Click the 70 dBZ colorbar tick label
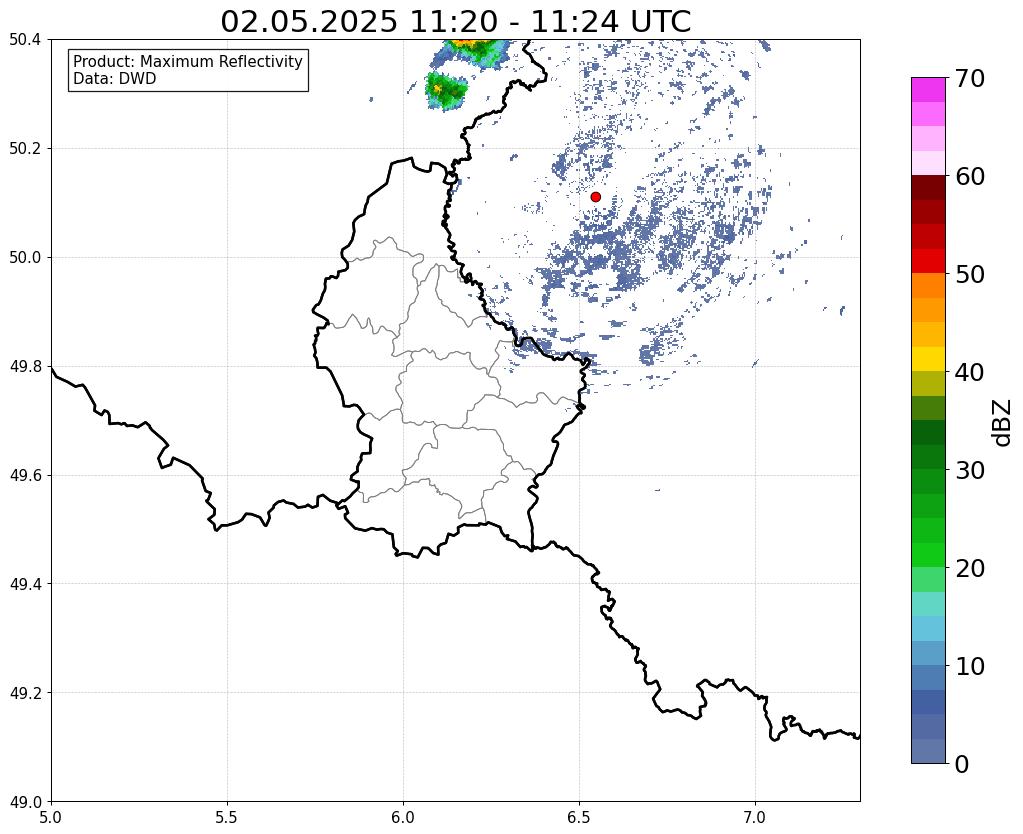1023x834 pixels. (970, 78)
